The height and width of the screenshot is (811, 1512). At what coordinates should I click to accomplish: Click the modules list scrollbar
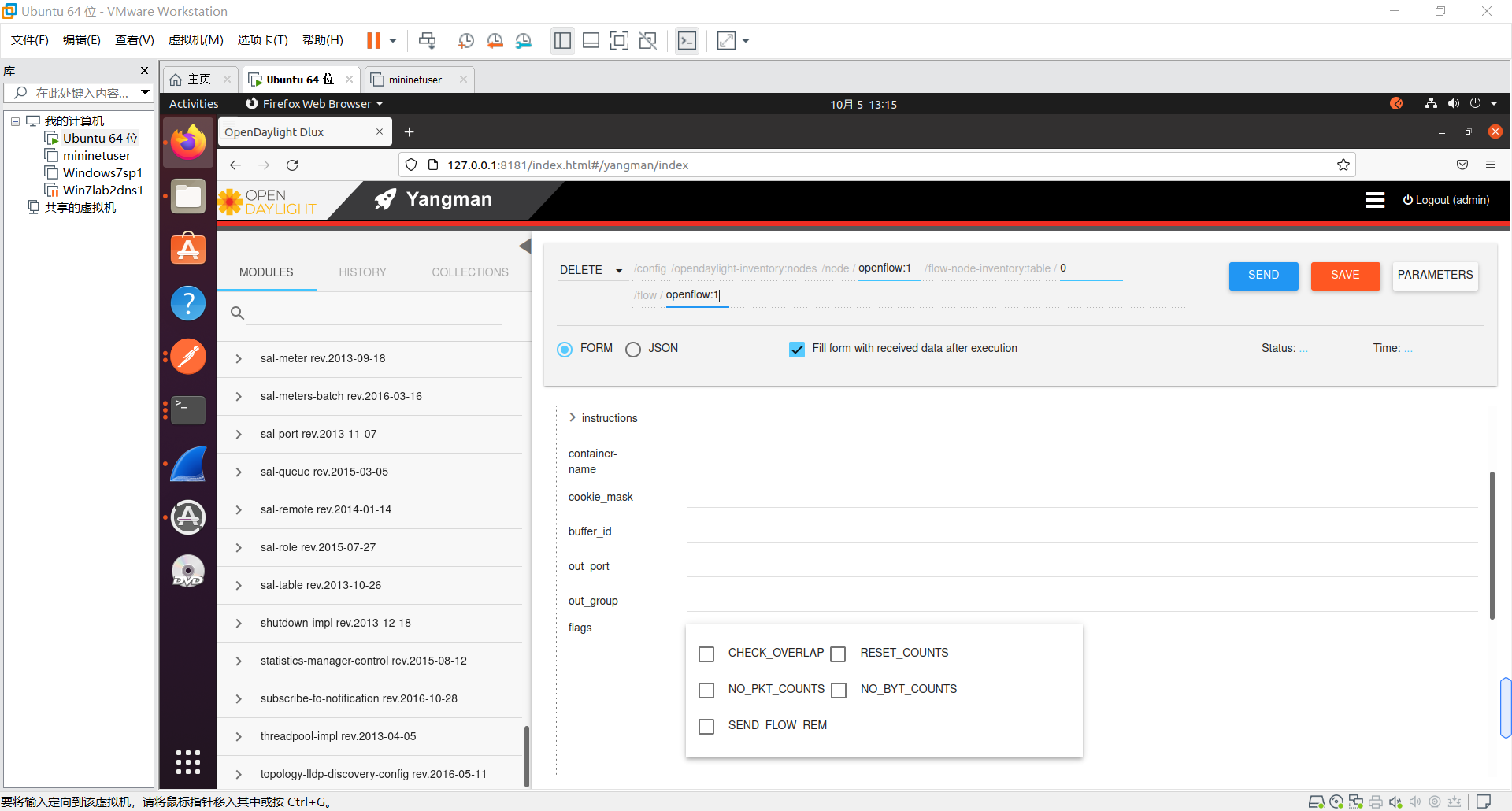526,756
